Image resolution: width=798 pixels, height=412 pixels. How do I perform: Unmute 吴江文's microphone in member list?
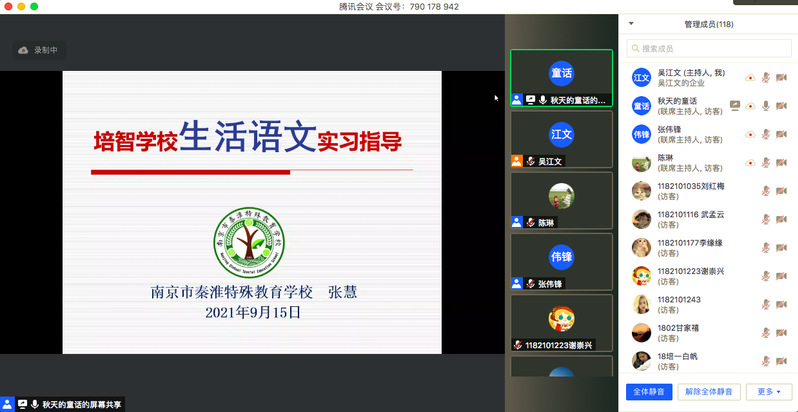[x=766, y=77]
